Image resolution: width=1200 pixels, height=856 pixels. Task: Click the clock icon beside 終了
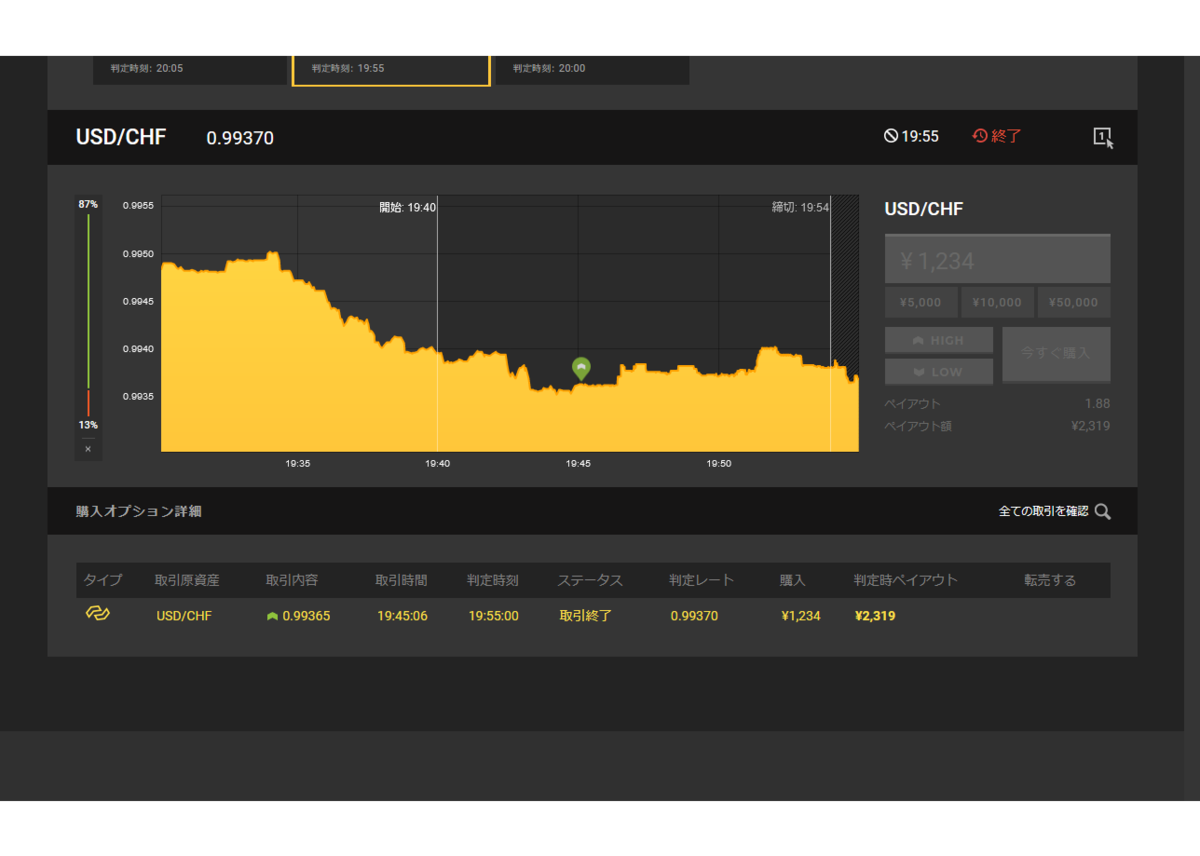coord(980,136)
